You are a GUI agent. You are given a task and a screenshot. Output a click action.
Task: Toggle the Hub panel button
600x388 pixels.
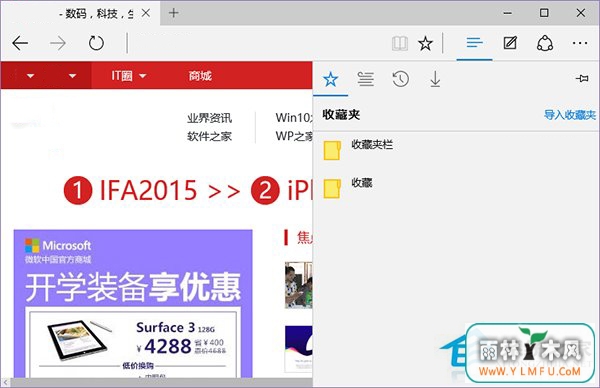(474, 43)
